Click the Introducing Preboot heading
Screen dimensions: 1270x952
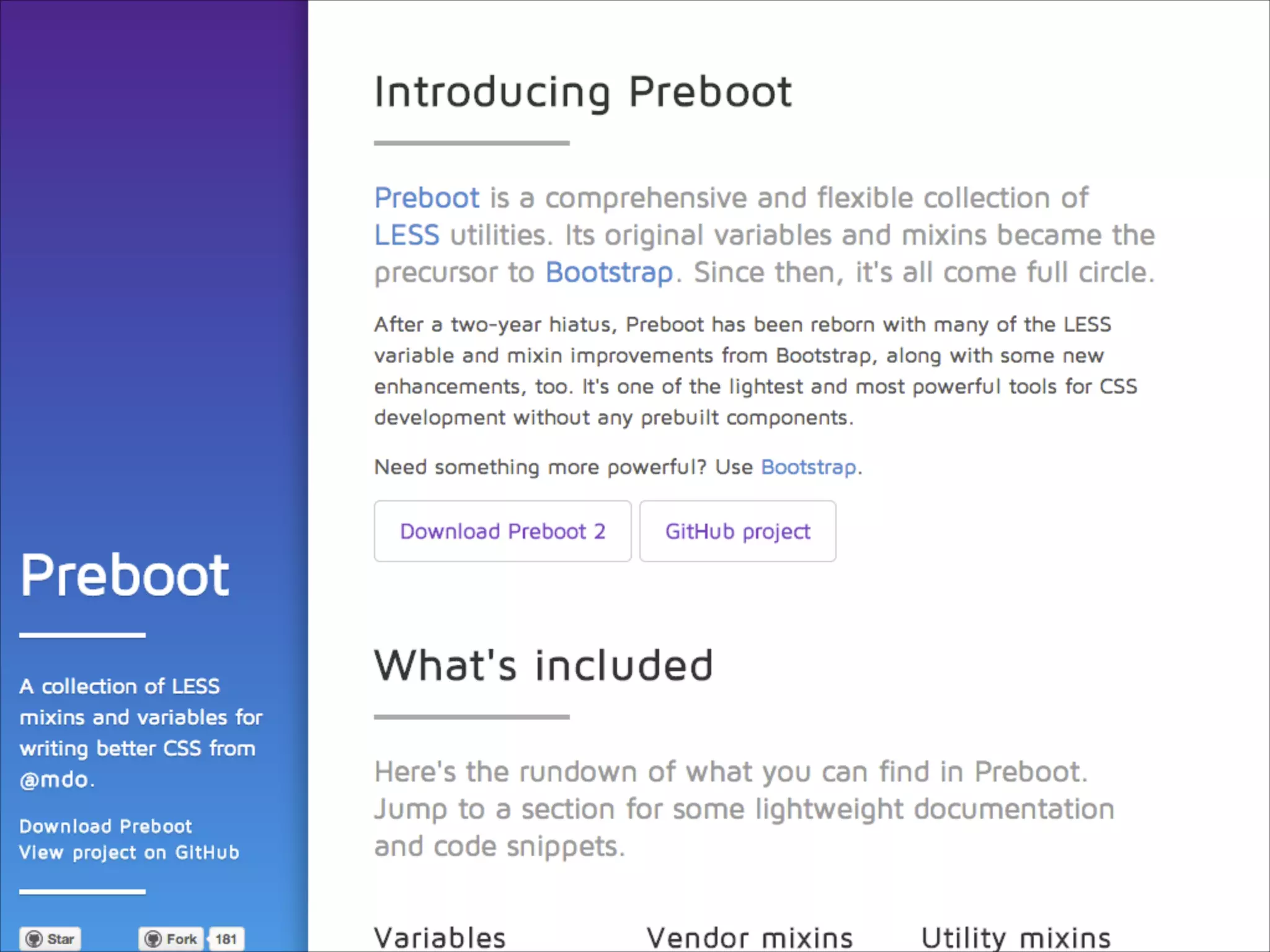tap(583, 92)
